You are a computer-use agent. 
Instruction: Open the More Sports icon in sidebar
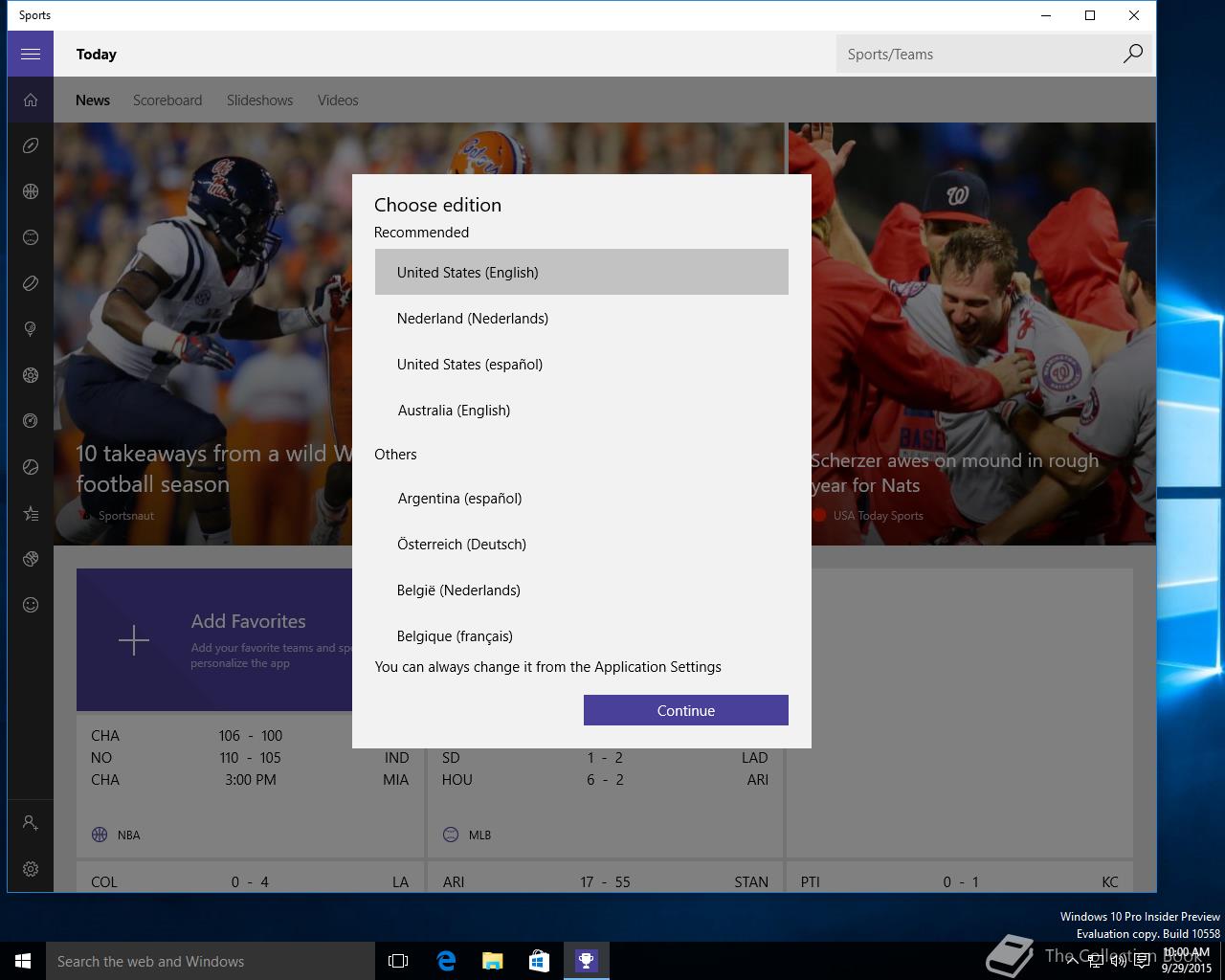(x=31, y=559)
